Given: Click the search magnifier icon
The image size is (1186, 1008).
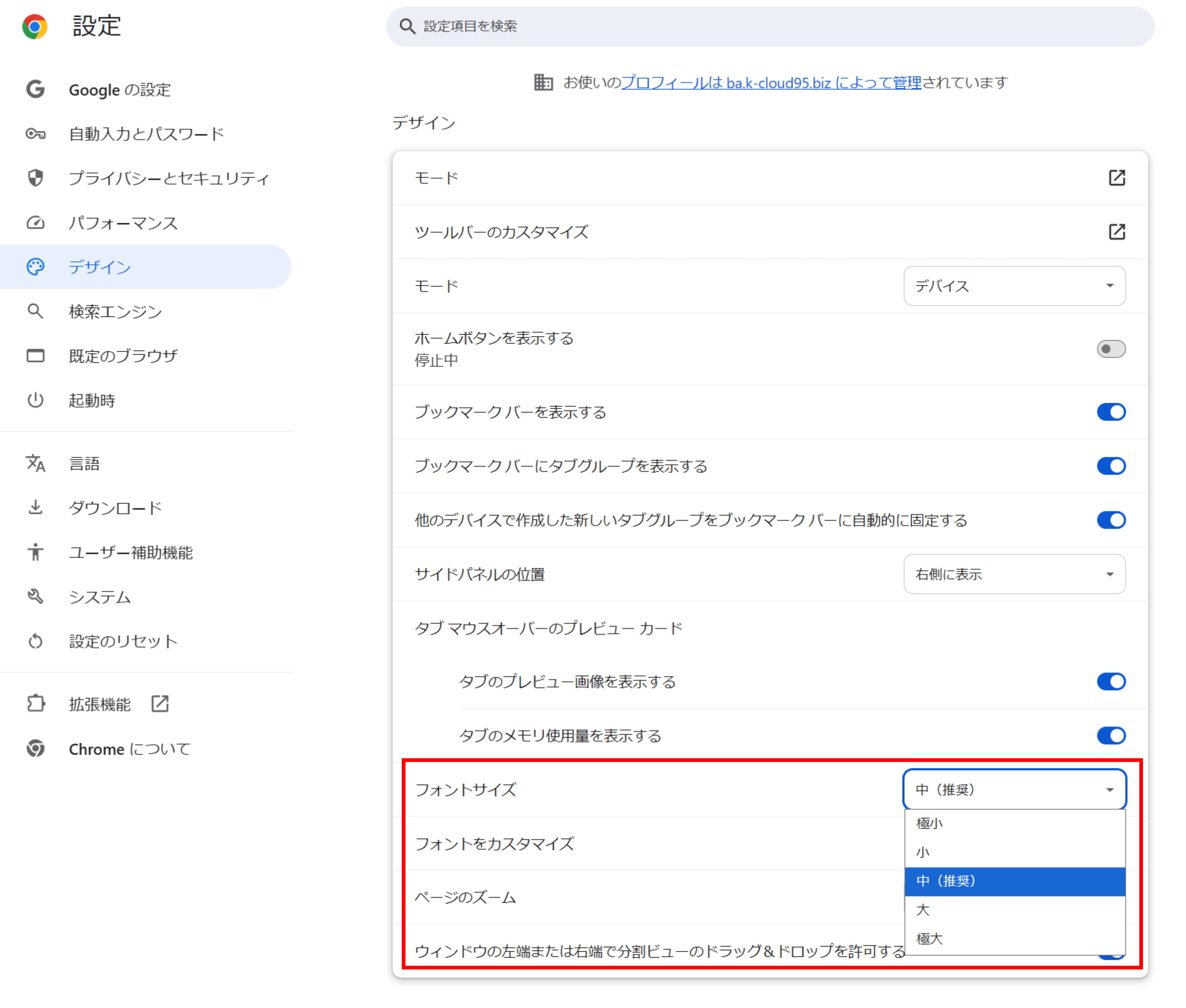Looking at the screenshot, I should click(x=407, y=26).
